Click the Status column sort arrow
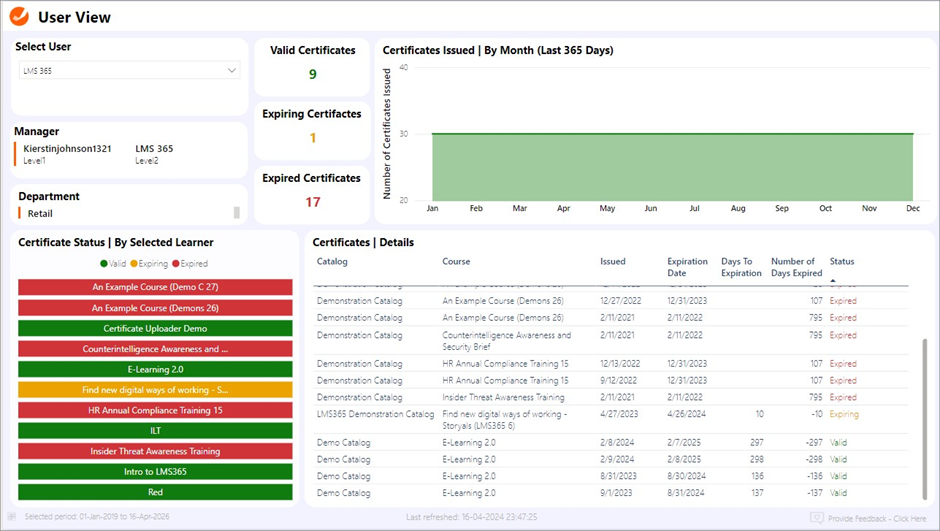The width and height of the screenshot is (940, 531). click(834, 280)
